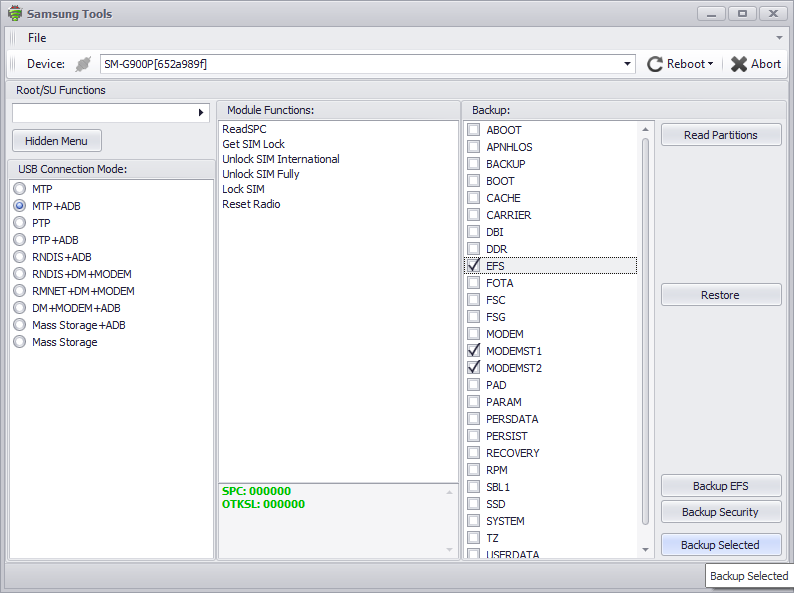Check the APNHLOS partition checkbox
Image resolution: width=794 pixels, height=593 pixels.
click(473, 147)
